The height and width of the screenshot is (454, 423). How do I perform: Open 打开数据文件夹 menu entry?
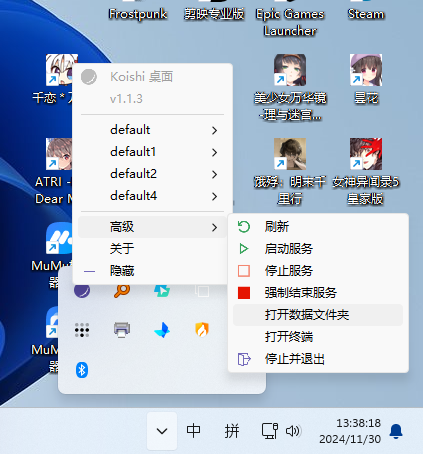[x=318, y=315]
